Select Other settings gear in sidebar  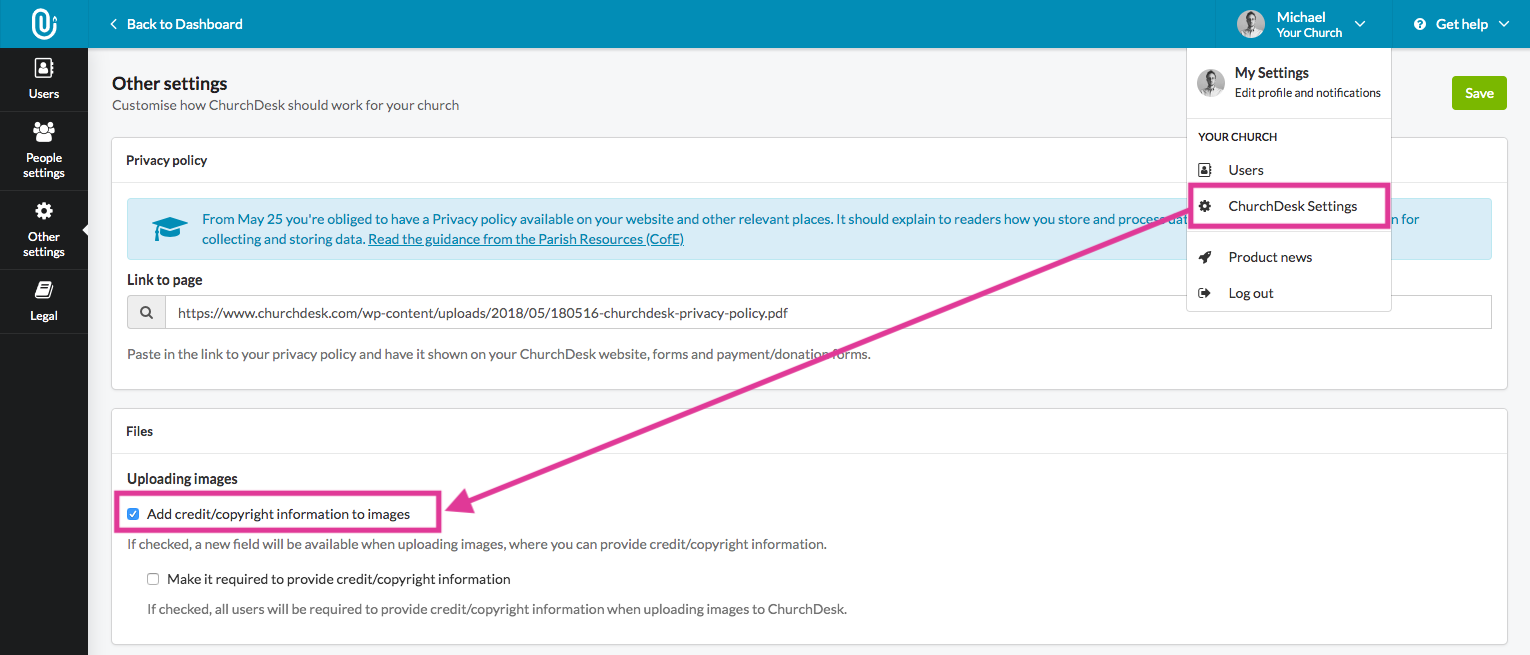tap(44, 211)
